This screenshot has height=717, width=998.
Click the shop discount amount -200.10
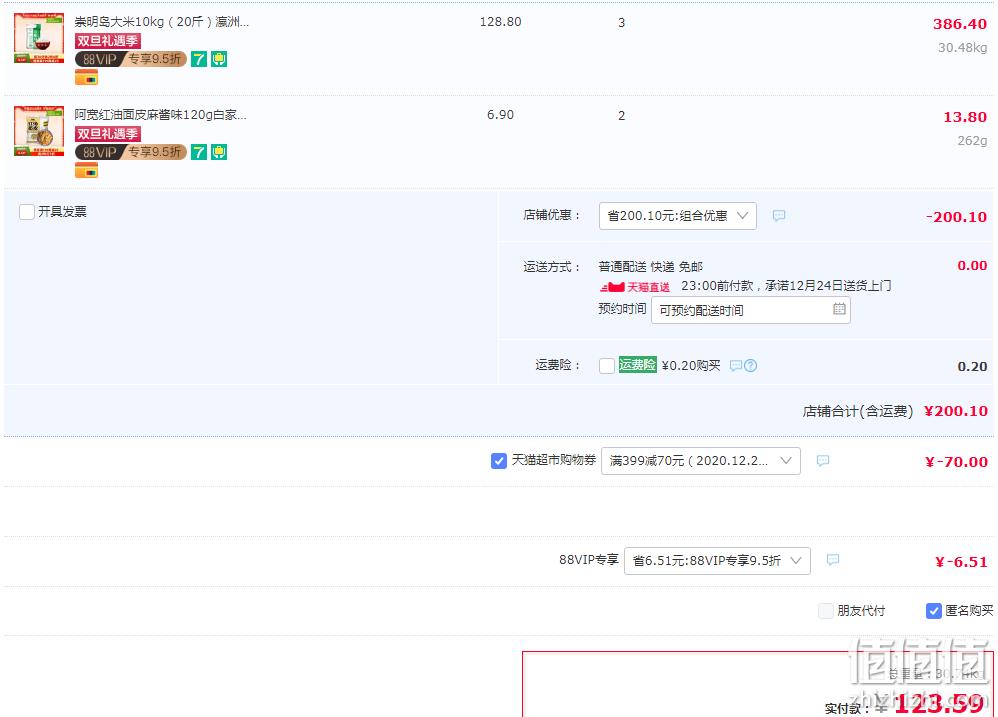point(956,217)
